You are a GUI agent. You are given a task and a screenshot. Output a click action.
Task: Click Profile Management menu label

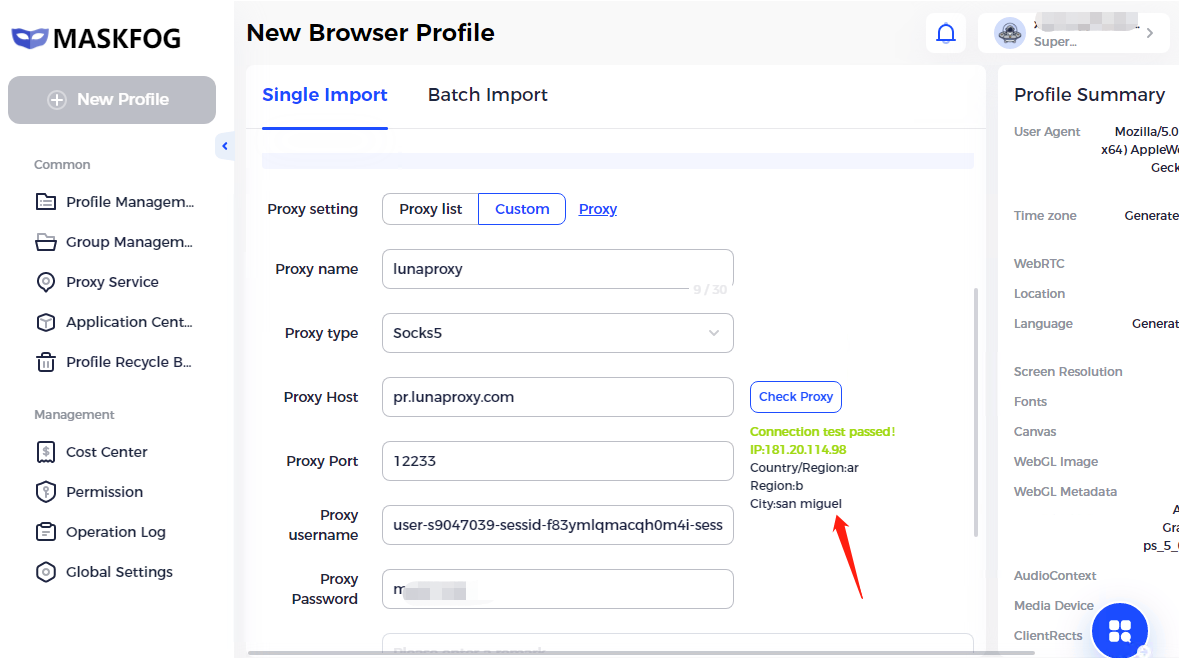(130, 202)
